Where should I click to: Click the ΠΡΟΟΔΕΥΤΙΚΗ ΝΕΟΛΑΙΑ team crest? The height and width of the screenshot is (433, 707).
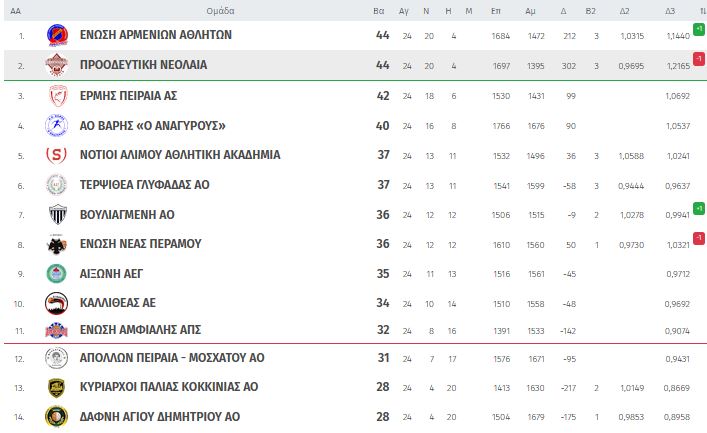[x=57, y=65]
